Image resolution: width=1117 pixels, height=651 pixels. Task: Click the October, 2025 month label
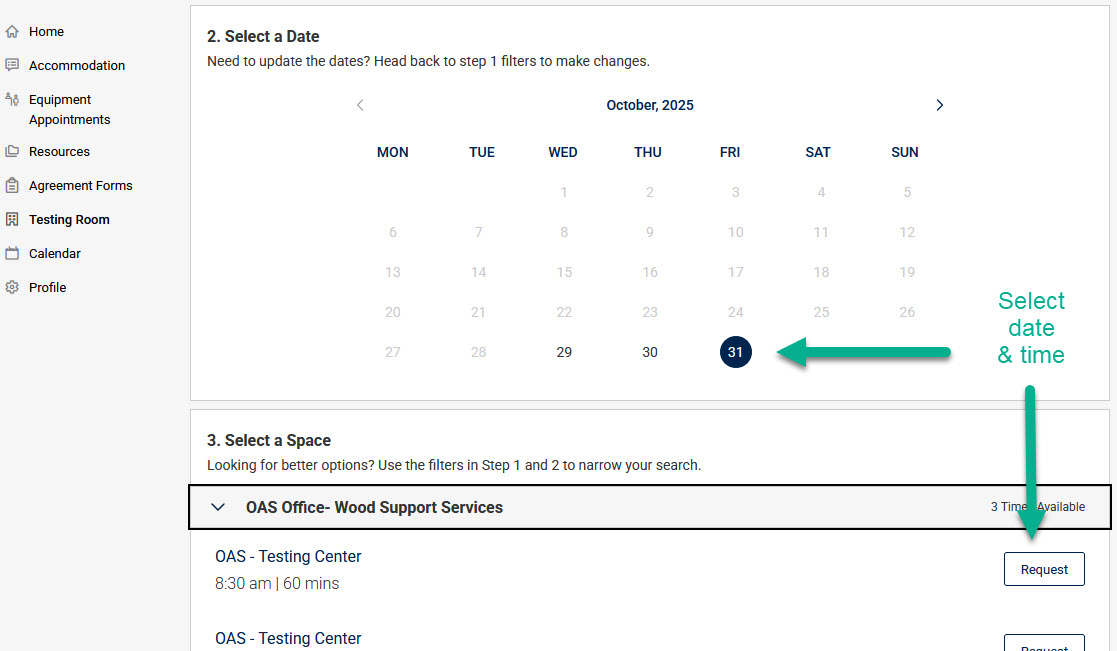tap(650, 105)
